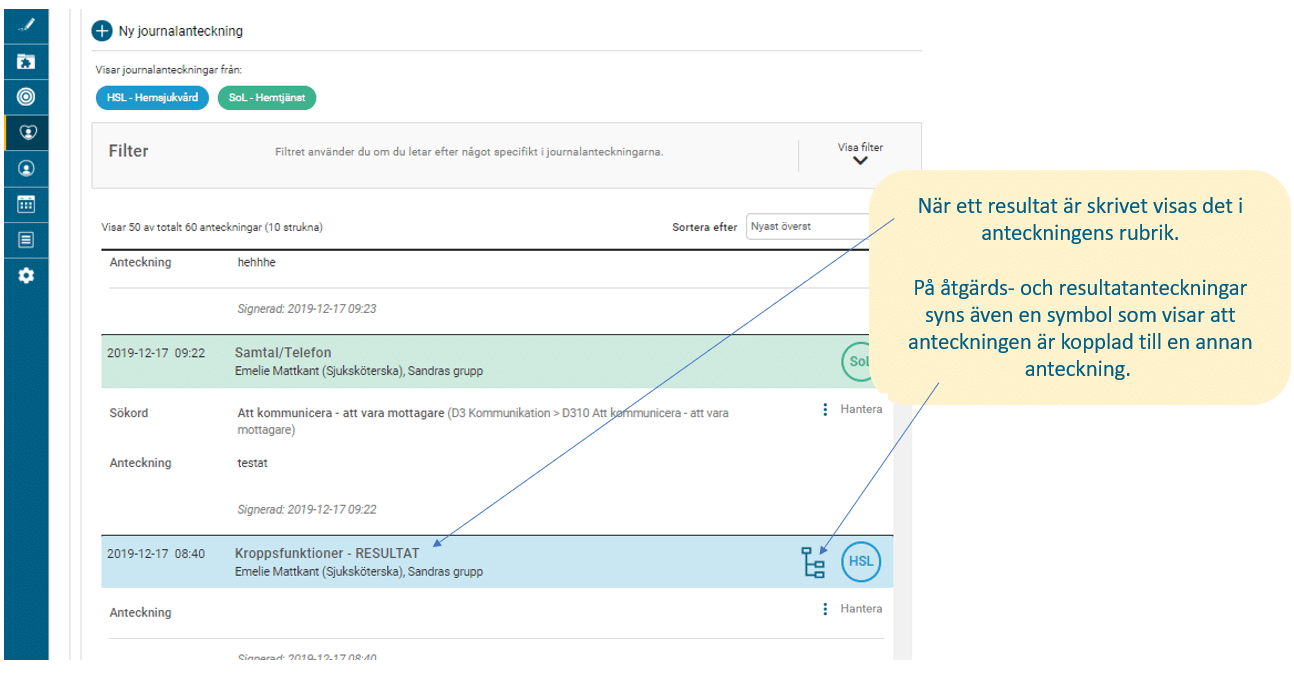This screenshot has height=676, width=1294.
Task: Toggle the SoL - Hemtjänst filter chip
Action: point(267,98)
